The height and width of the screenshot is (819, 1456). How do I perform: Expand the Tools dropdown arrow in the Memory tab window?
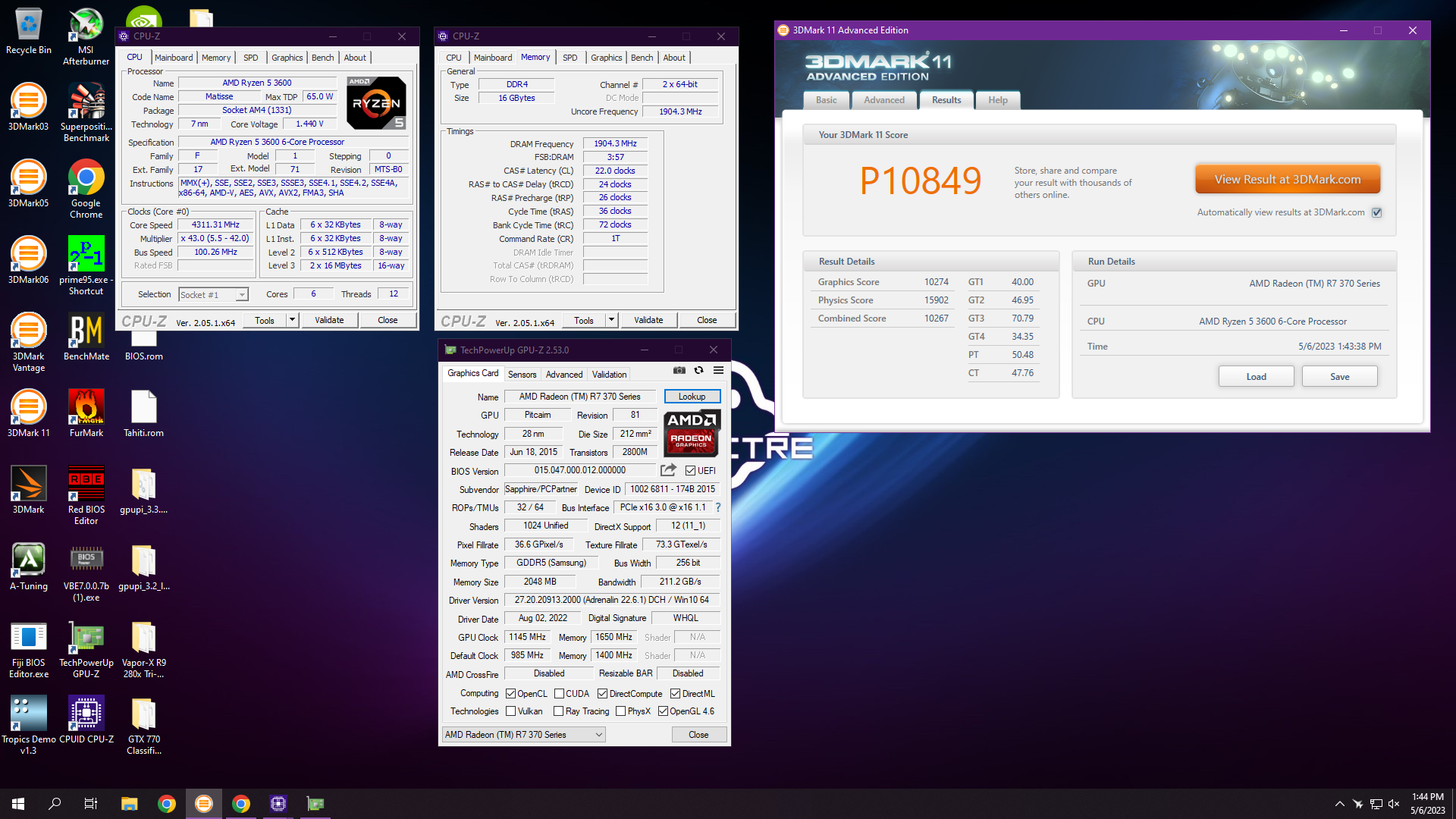tap(611, 320)
